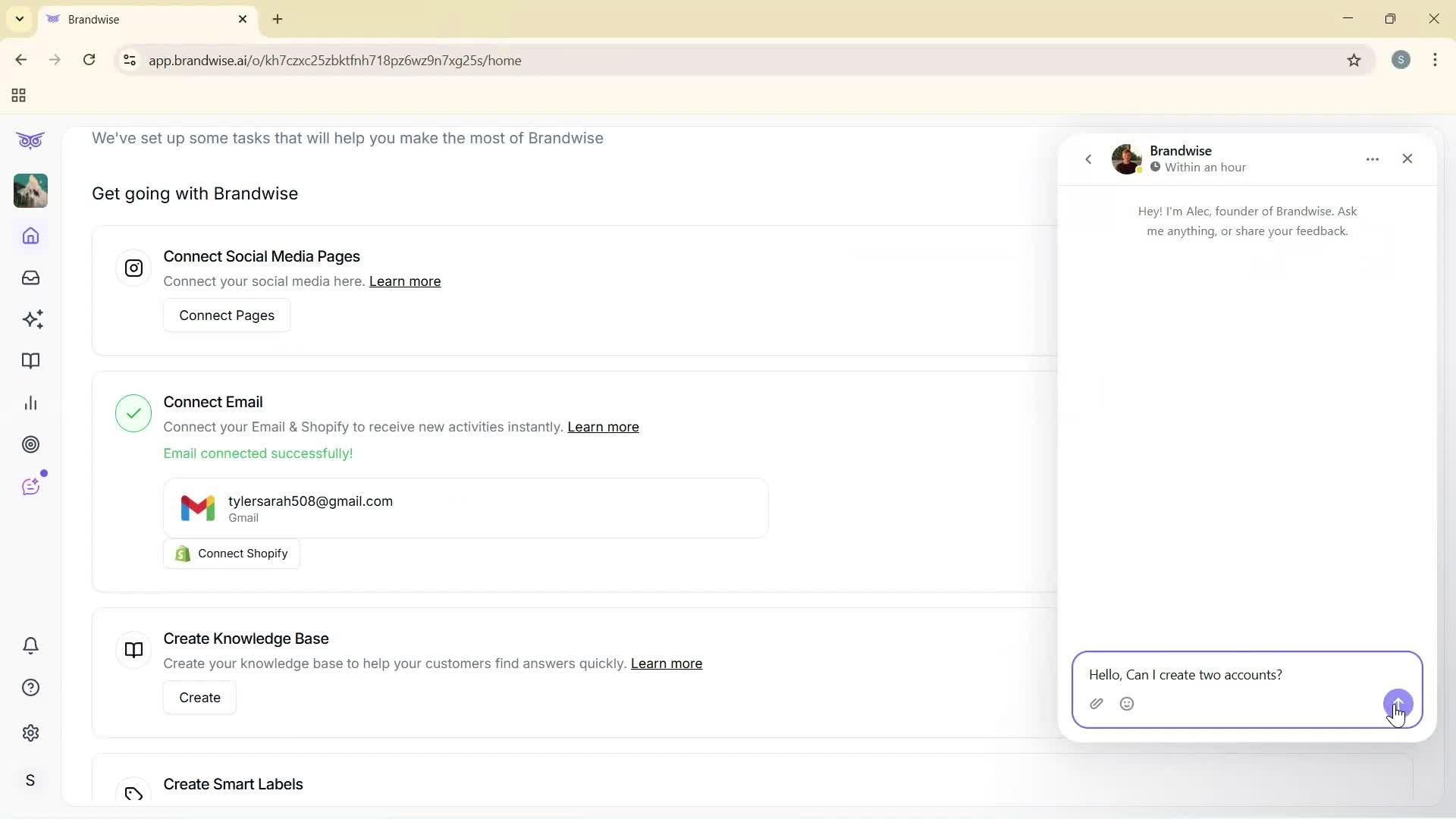1456x819 pixels.
Task: Open the chat options three-dot menu
Action: tap(1373, 158)
